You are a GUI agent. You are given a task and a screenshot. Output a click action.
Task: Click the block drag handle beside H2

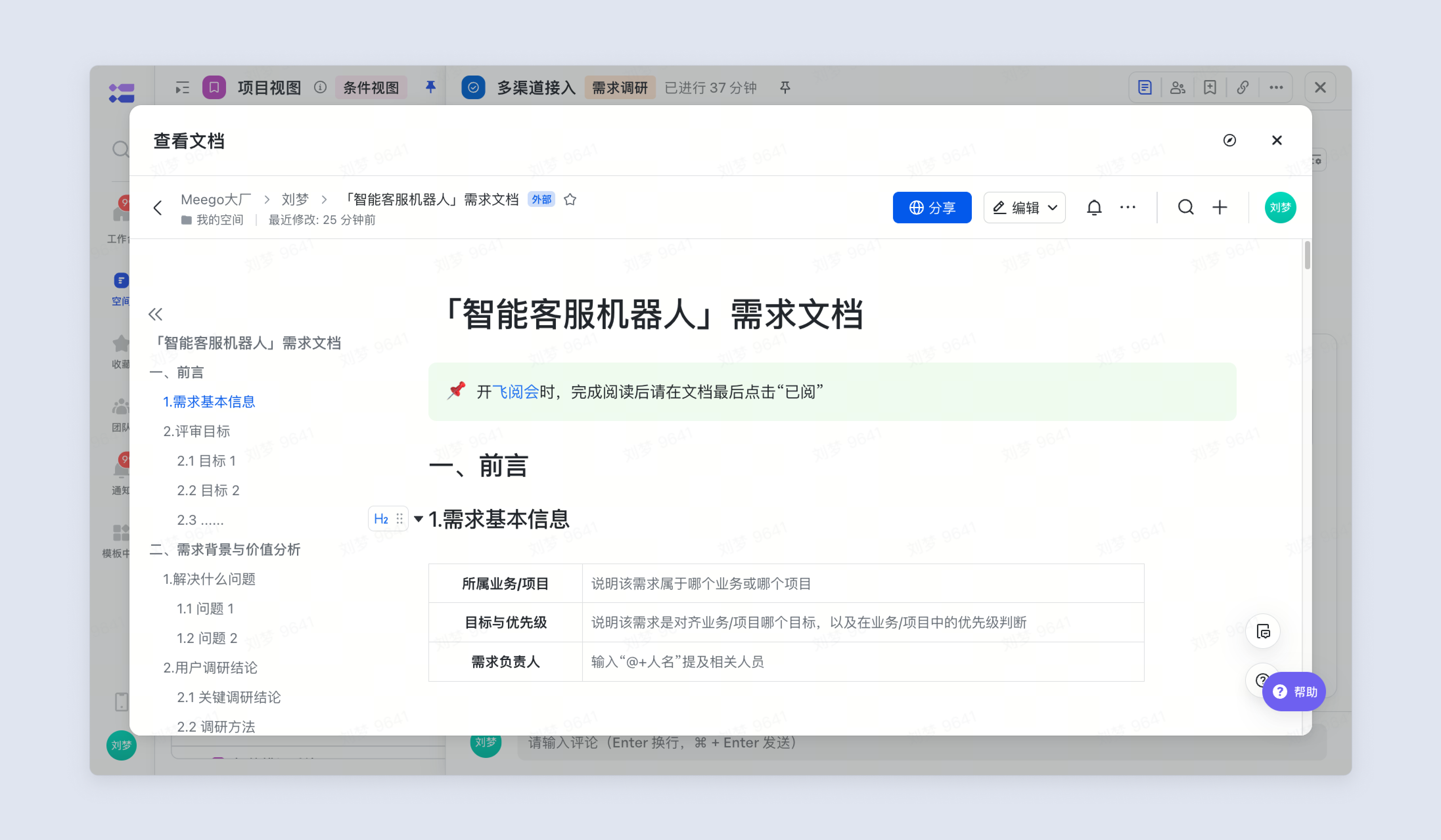[x=400, y=519]
